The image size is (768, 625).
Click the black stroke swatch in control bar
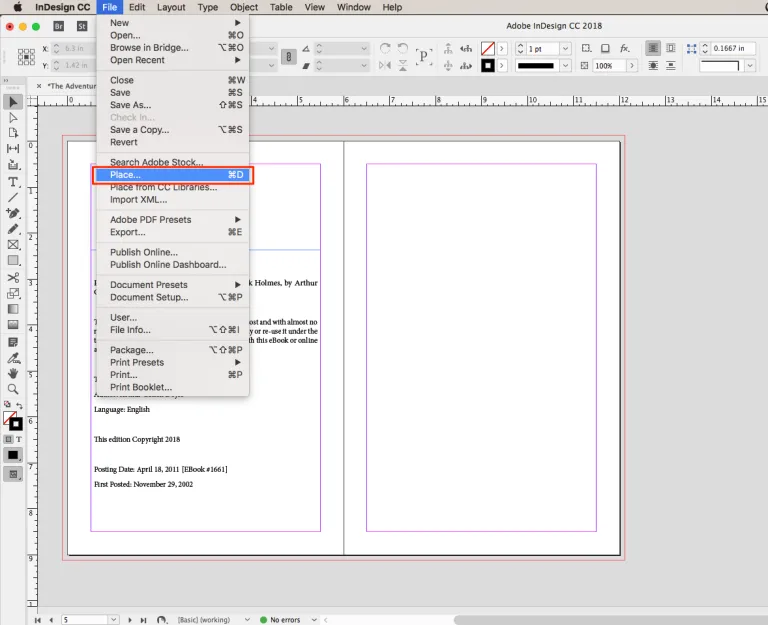(488, 66)
